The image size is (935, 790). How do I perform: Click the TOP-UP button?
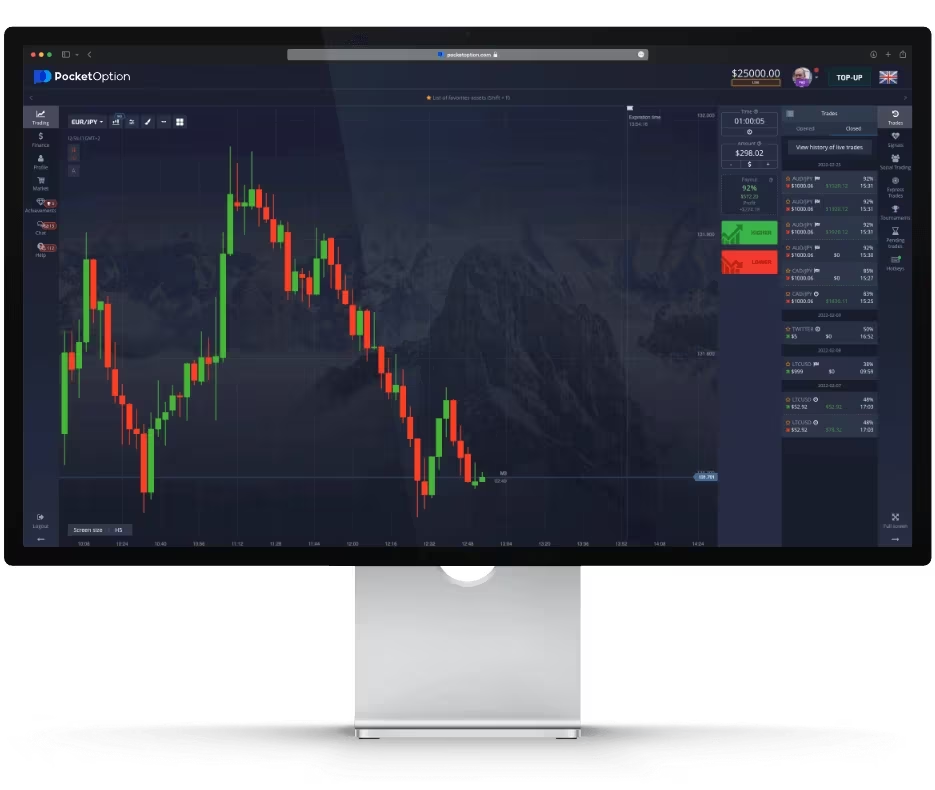849,78
